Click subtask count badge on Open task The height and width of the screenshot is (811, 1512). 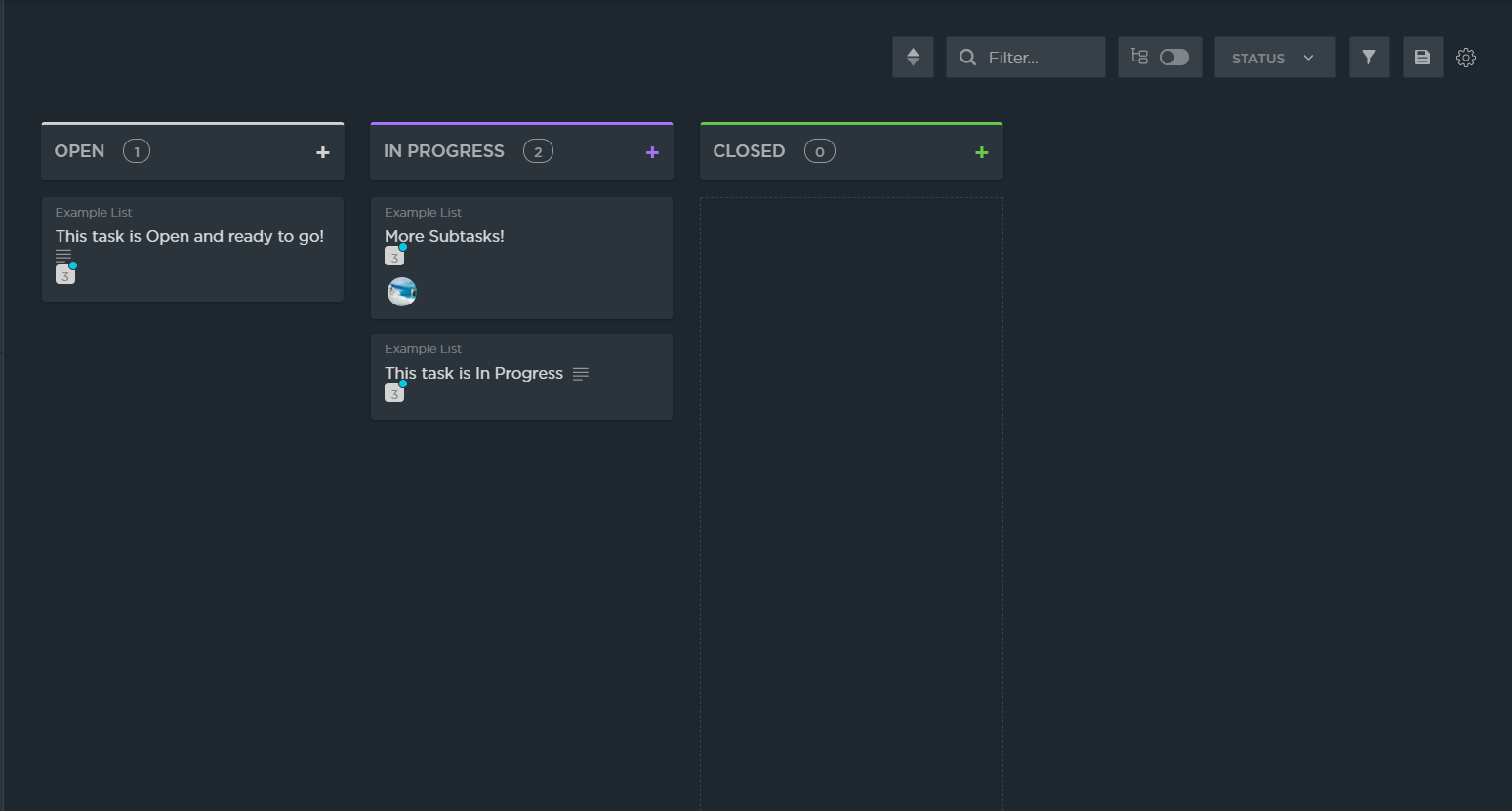65,275
